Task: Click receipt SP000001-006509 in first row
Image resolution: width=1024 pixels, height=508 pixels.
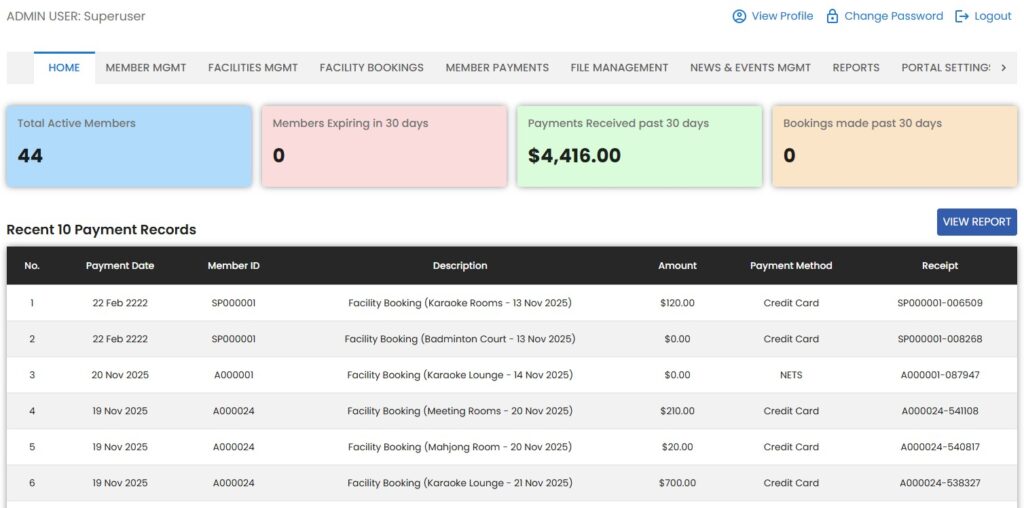Action: [x=939, y=303]
